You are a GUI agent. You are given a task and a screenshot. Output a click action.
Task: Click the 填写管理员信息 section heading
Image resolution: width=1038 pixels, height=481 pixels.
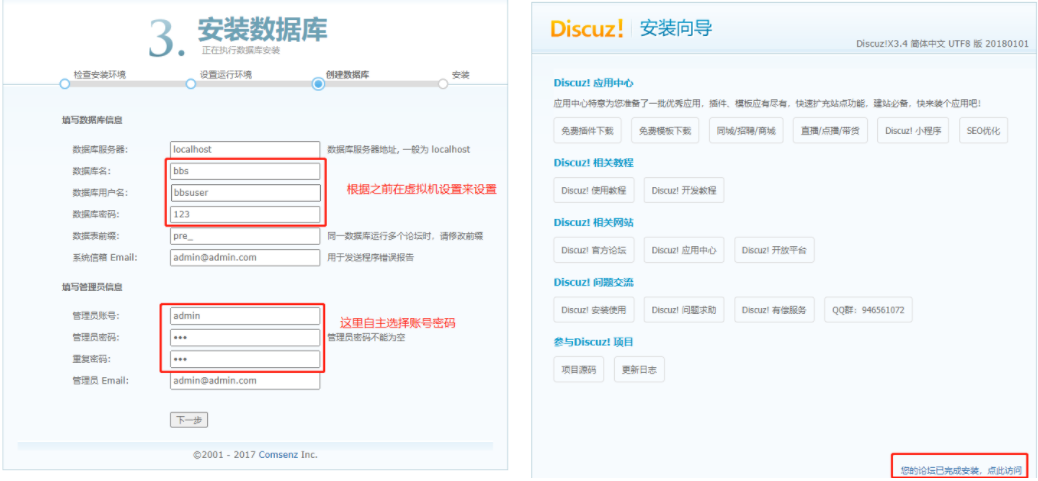click(x=92, y=287)
